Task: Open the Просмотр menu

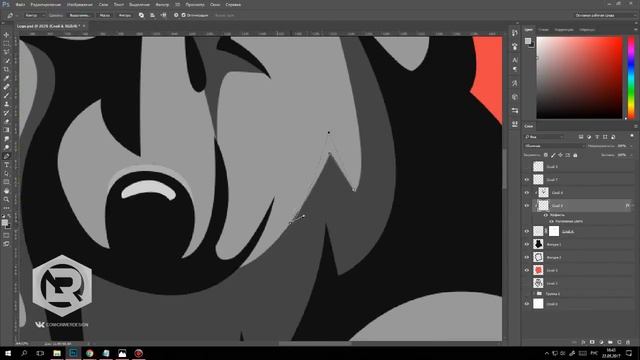Action: click(x=195, y=4)
